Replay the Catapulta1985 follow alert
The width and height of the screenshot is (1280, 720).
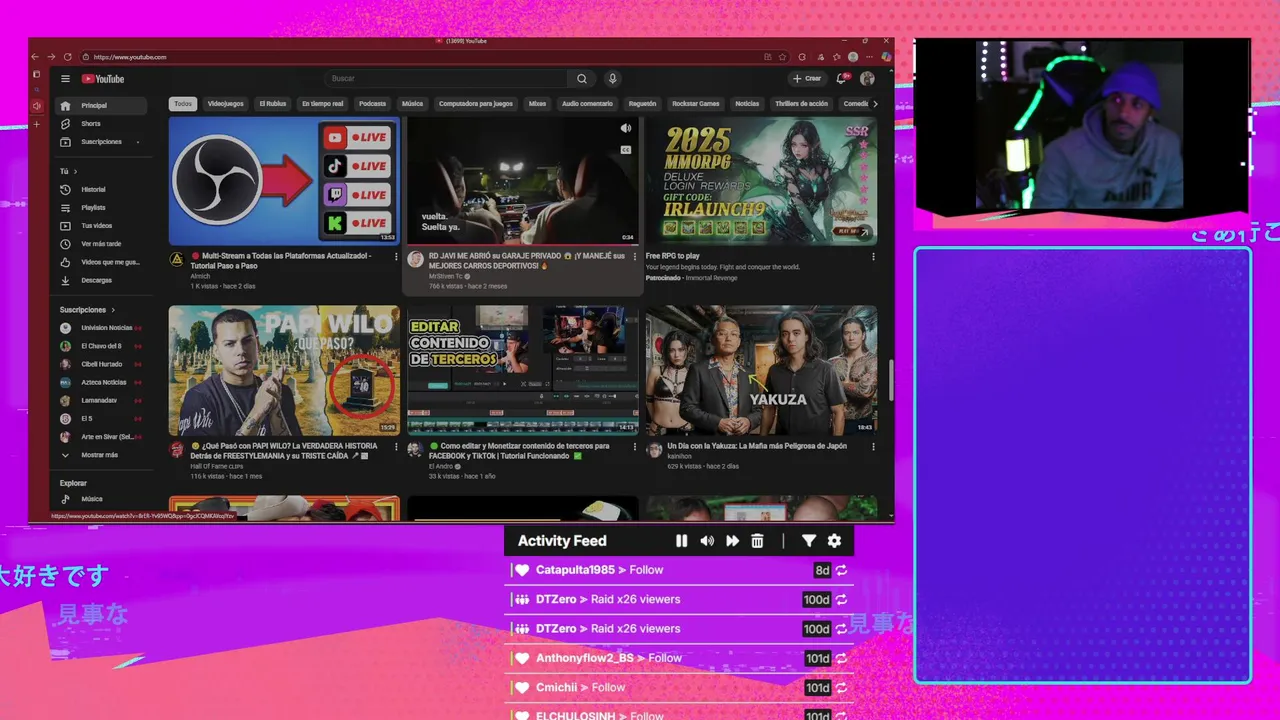[x=841, y=570]
